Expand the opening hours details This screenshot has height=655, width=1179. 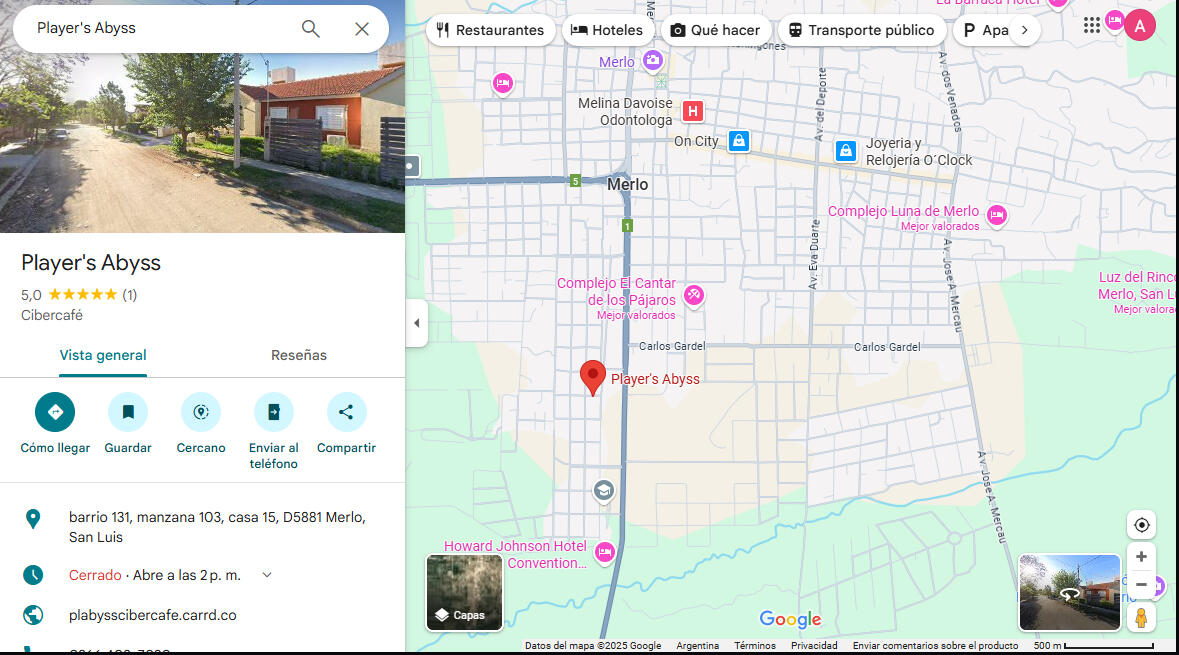pos(266,574)
